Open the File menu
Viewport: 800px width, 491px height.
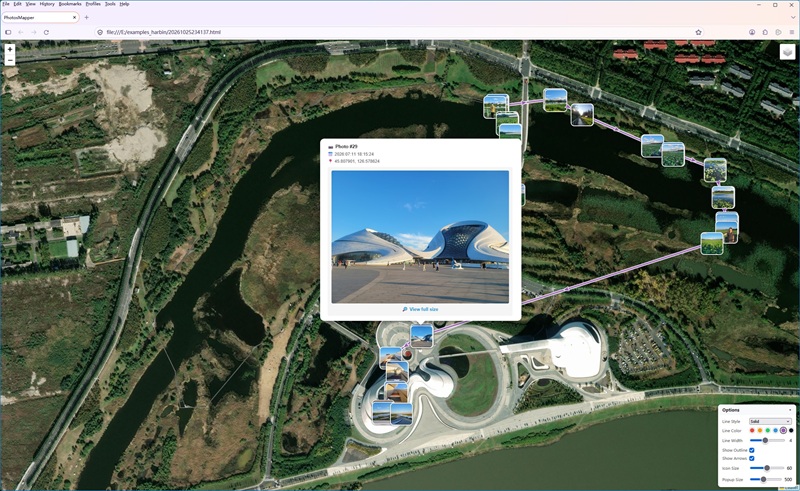(6, 4)
